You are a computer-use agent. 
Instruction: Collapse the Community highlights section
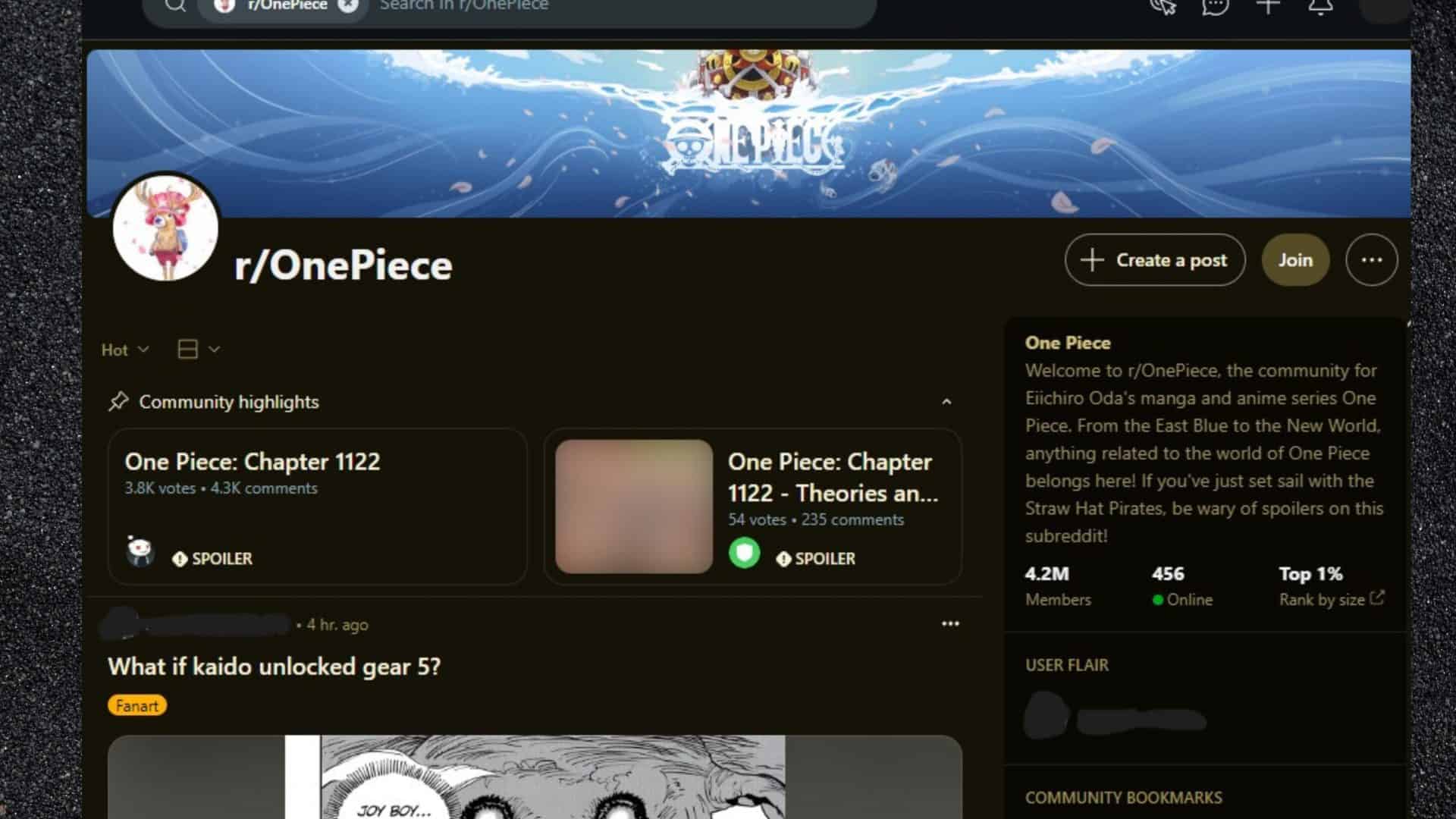[x=946, y=402]
